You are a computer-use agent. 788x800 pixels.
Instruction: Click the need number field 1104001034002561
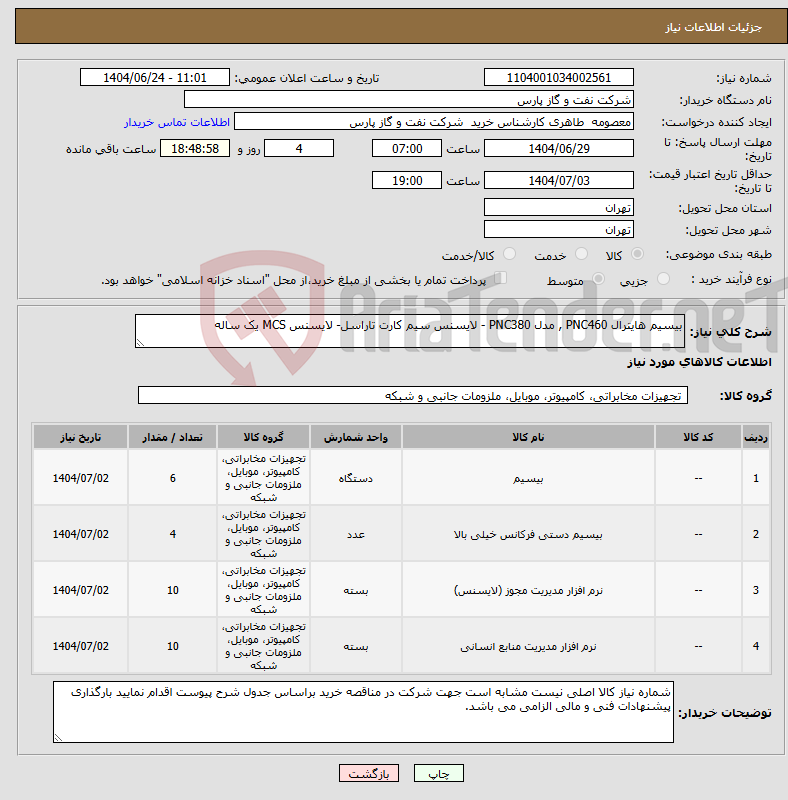pos(558,78)
